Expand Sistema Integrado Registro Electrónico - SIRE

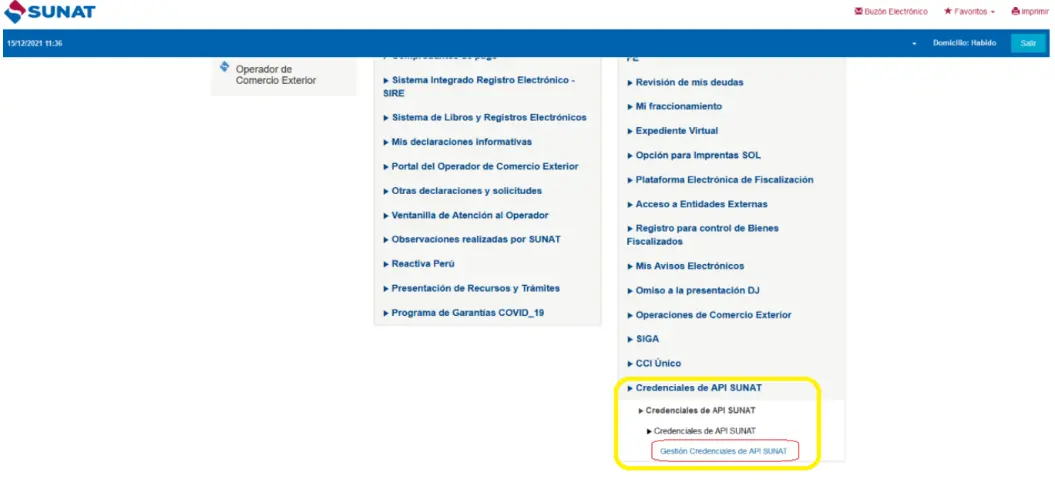click(478, 86)
